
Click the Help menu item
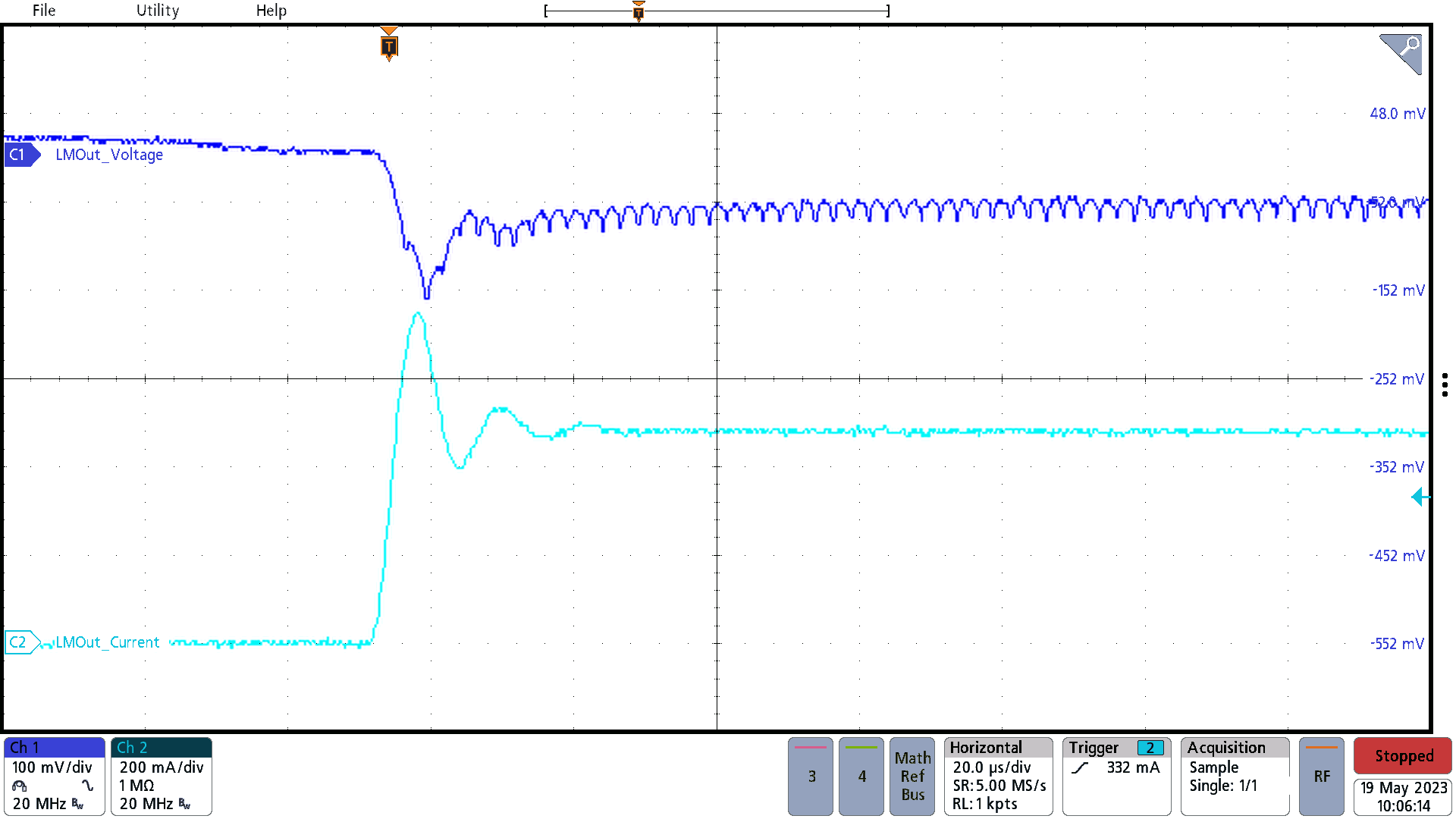[271, 10]
